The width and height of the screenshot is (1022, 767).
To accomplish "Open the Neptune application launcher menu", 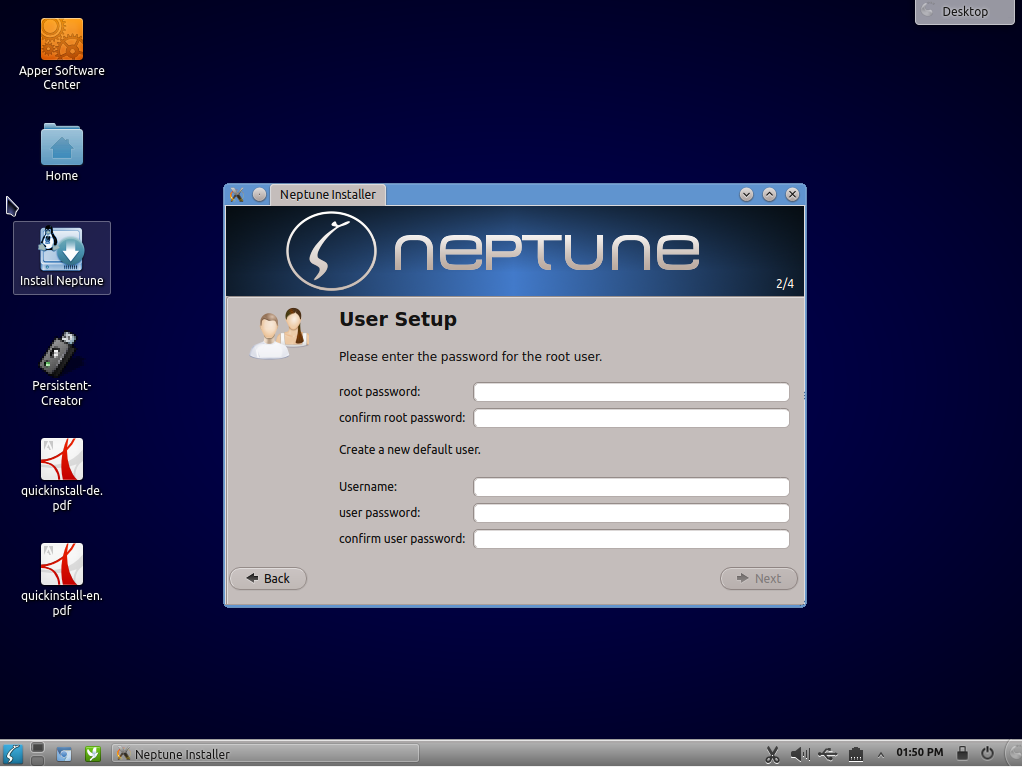I will point(12,754).
